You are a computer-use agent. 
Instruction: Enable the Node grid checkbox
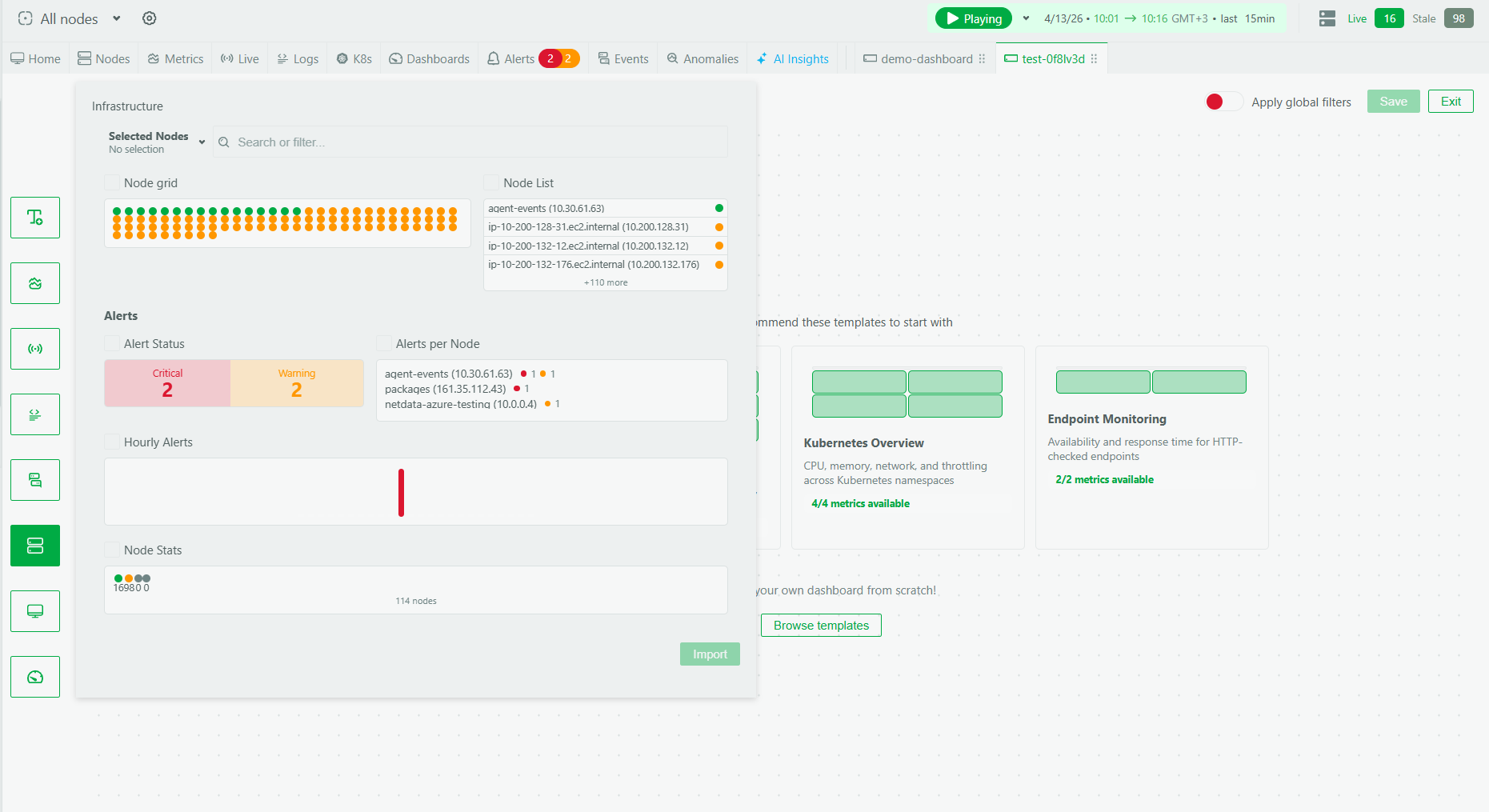(111, 182)
